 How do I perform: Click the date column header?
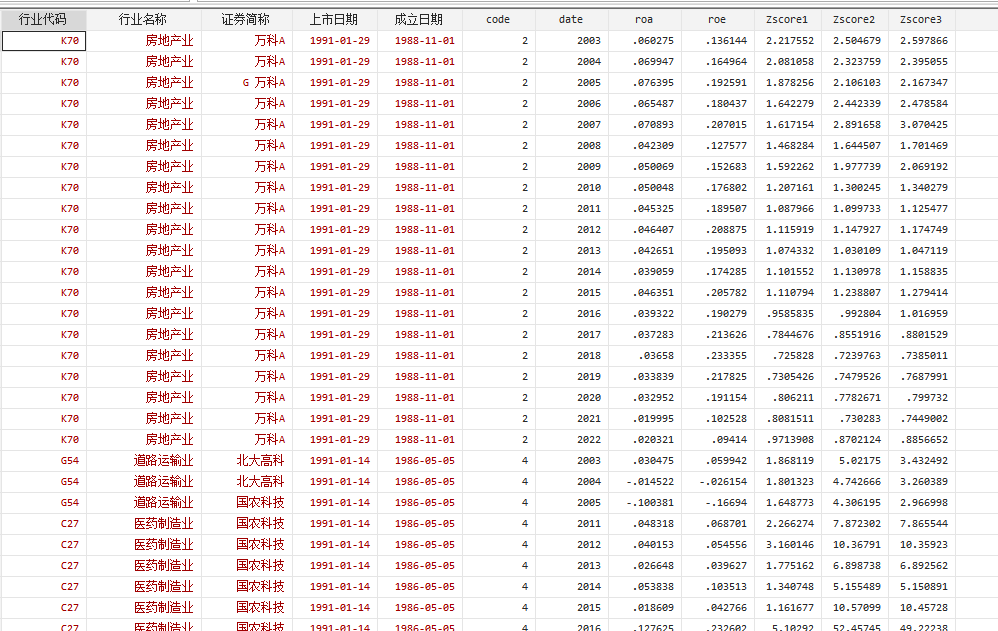[x=570, y=19]
